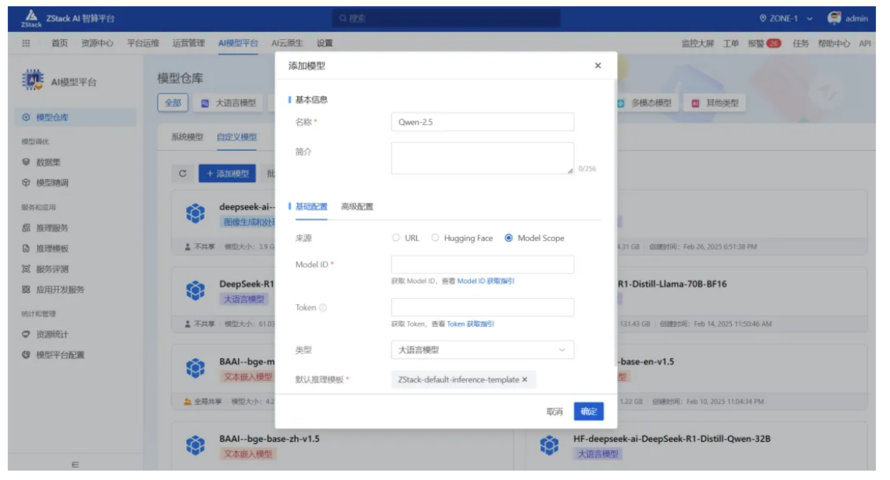Open the 设置 menu

[x=325, y=43]
